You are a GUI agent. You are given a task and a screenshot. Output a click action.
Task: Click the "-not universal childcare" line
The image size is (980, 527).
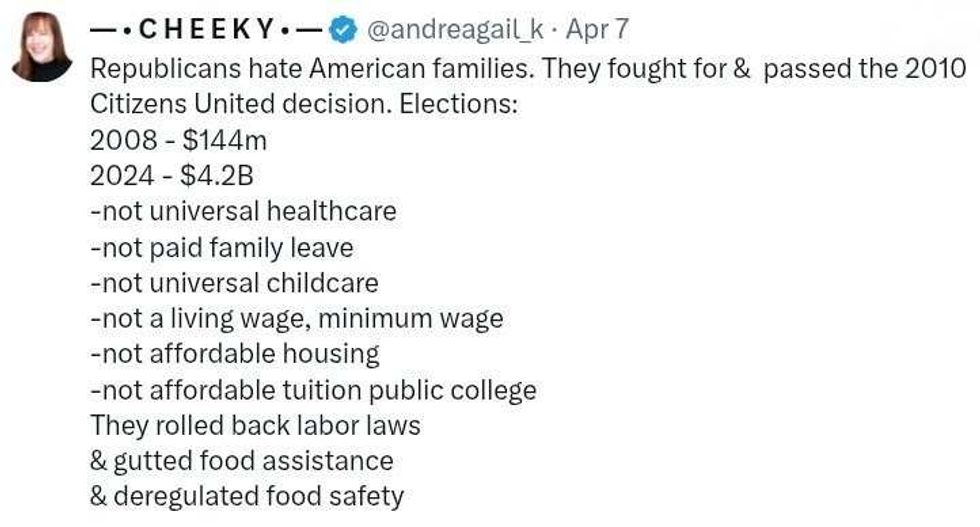coord(234,283)
